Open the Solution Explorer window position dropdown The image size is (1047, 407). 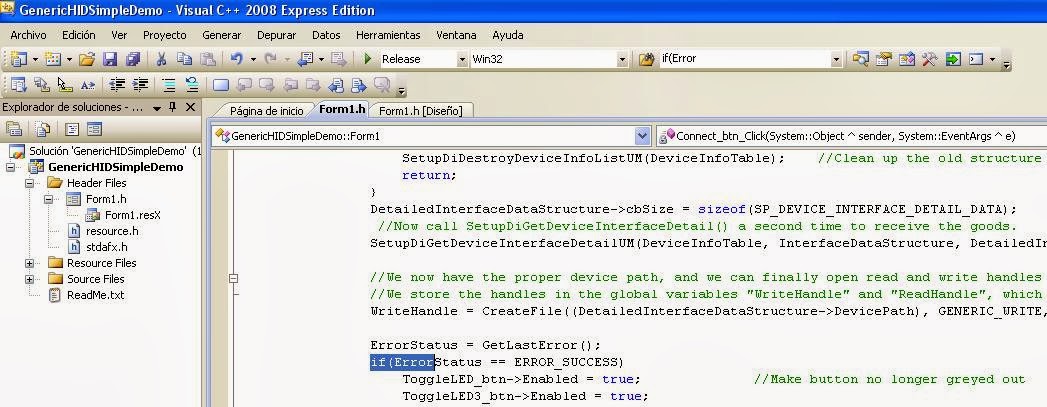(x=157, y=108)
